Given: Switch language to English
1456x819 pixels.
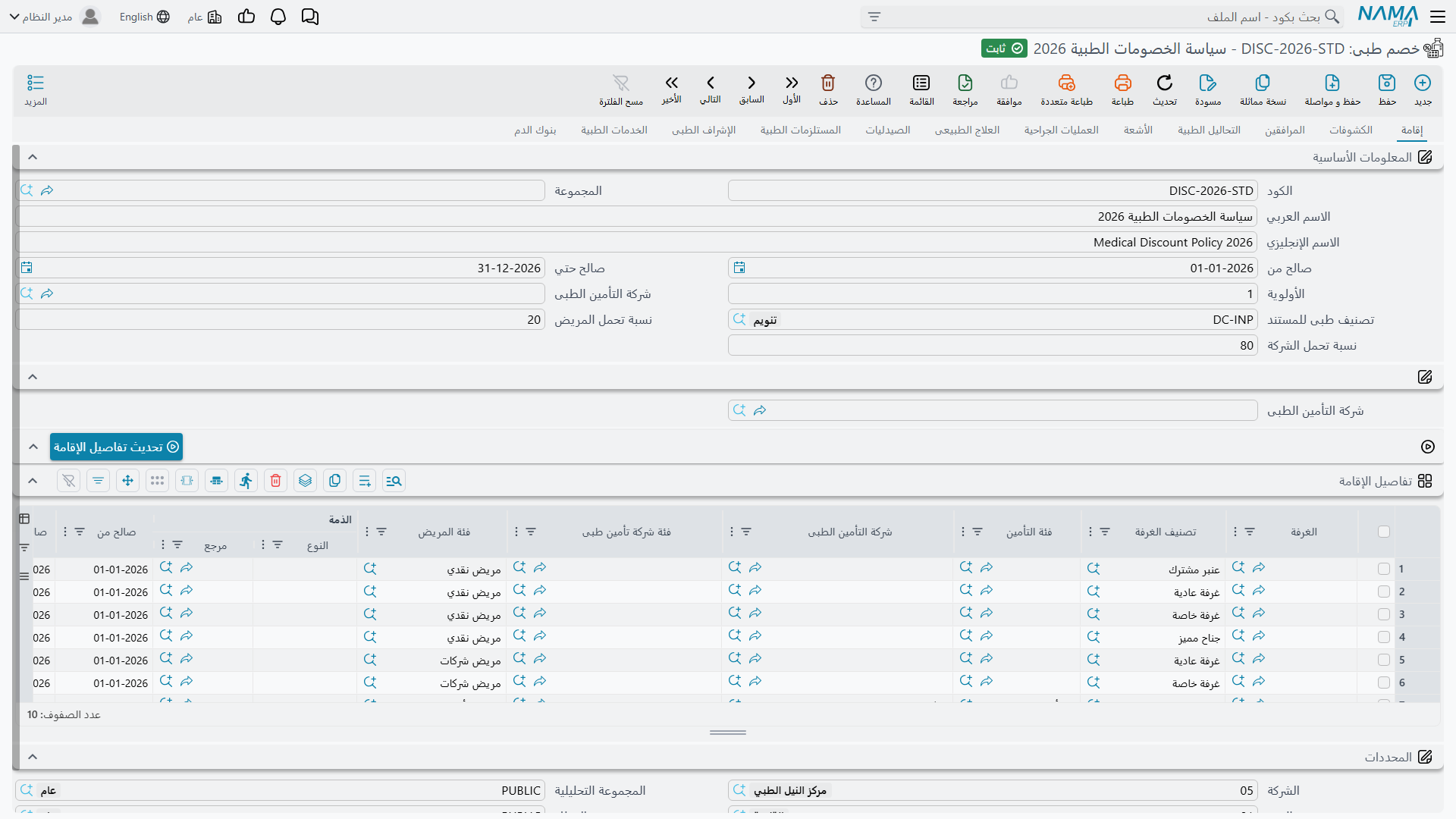Looking at the screenshot, I should tap(144, 17).
